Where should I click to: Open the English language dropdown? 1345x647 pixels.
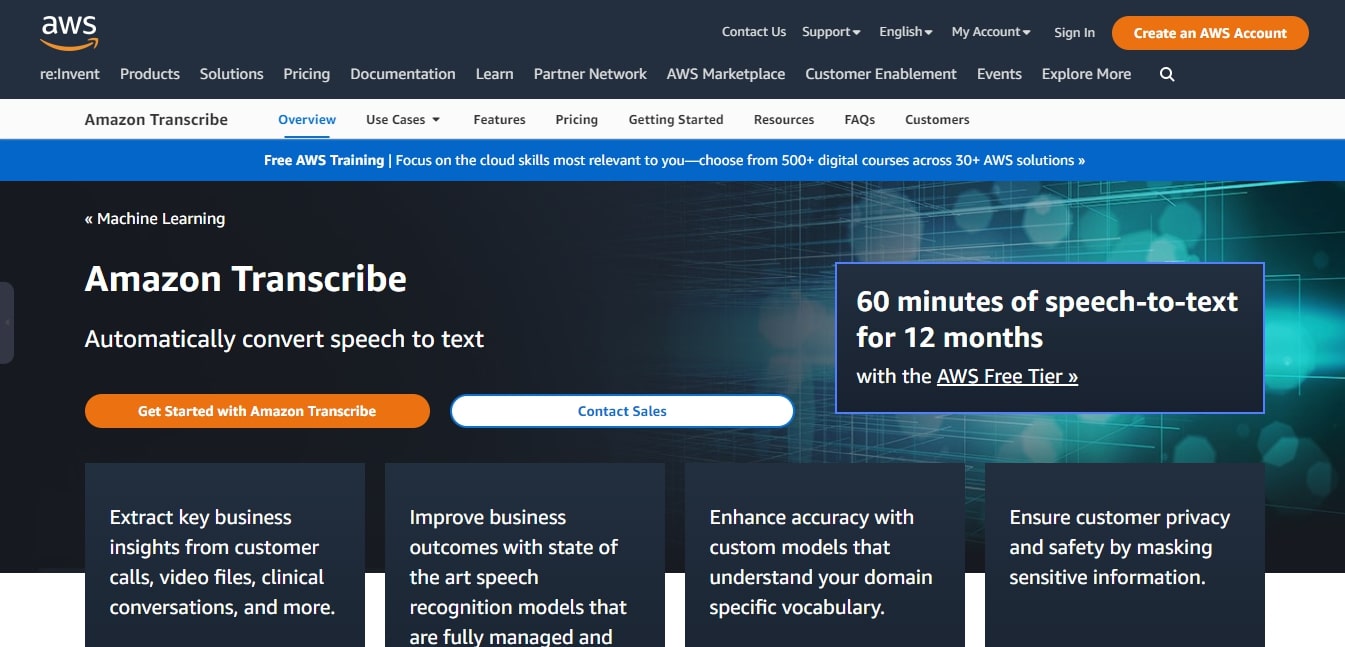[906, 32]
